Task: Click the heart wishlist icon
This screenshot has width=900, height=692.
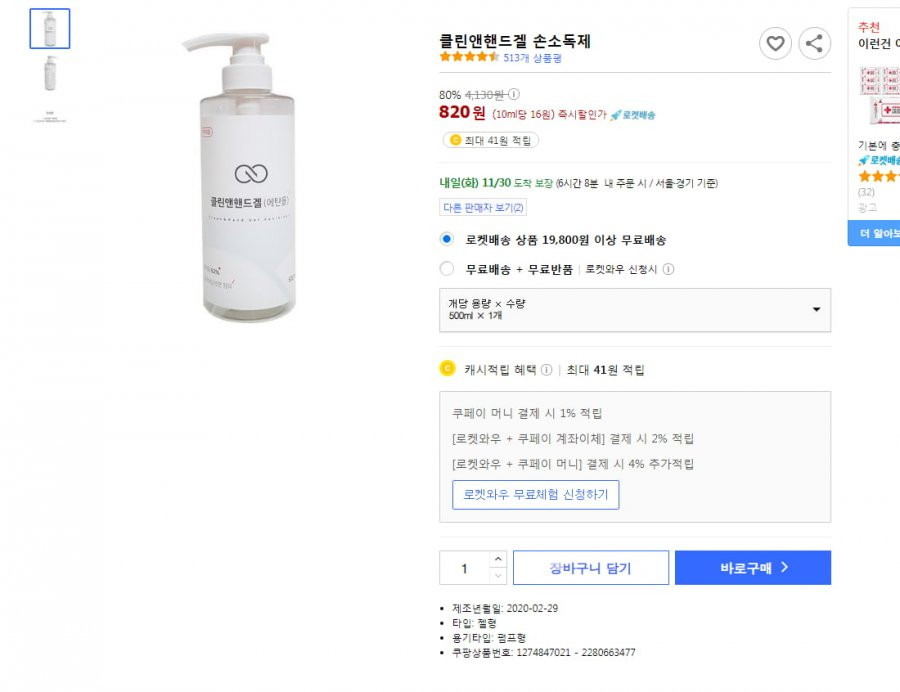Action: [775, 43]
